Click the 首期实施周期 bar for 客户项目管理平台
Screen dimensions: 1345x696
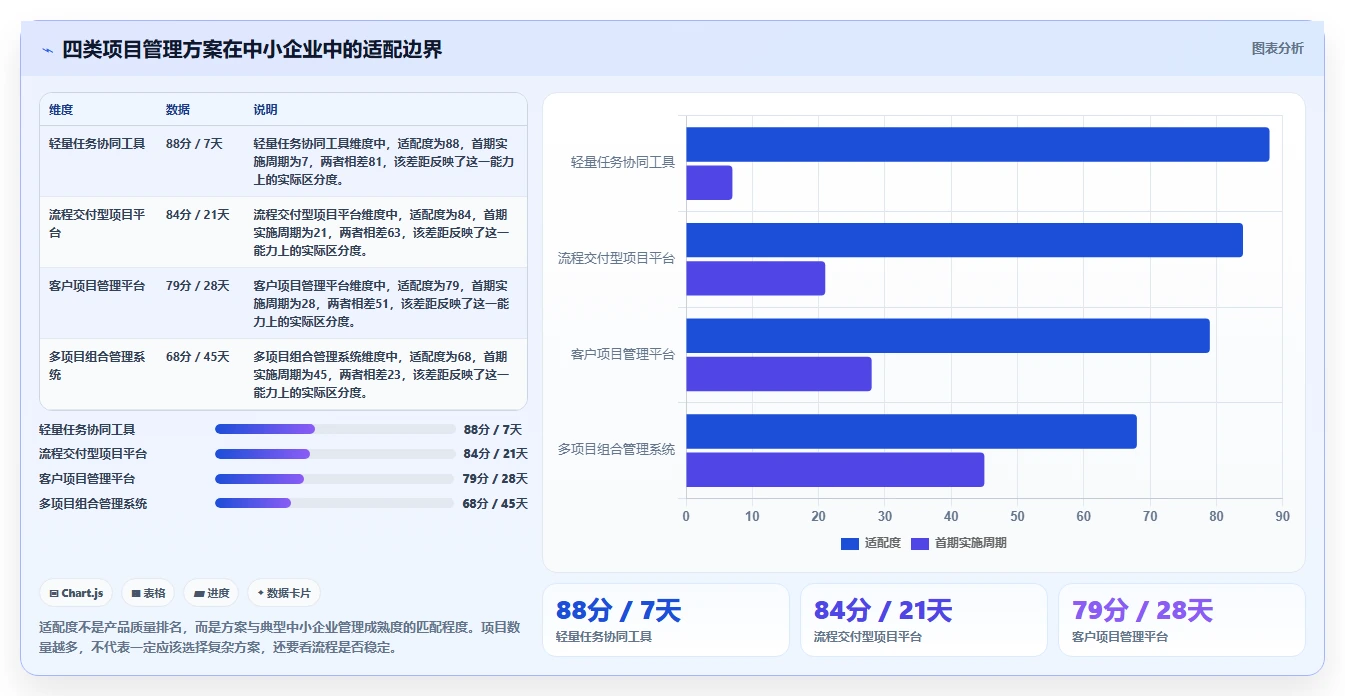pyautogui.click(x=779, y=374)
